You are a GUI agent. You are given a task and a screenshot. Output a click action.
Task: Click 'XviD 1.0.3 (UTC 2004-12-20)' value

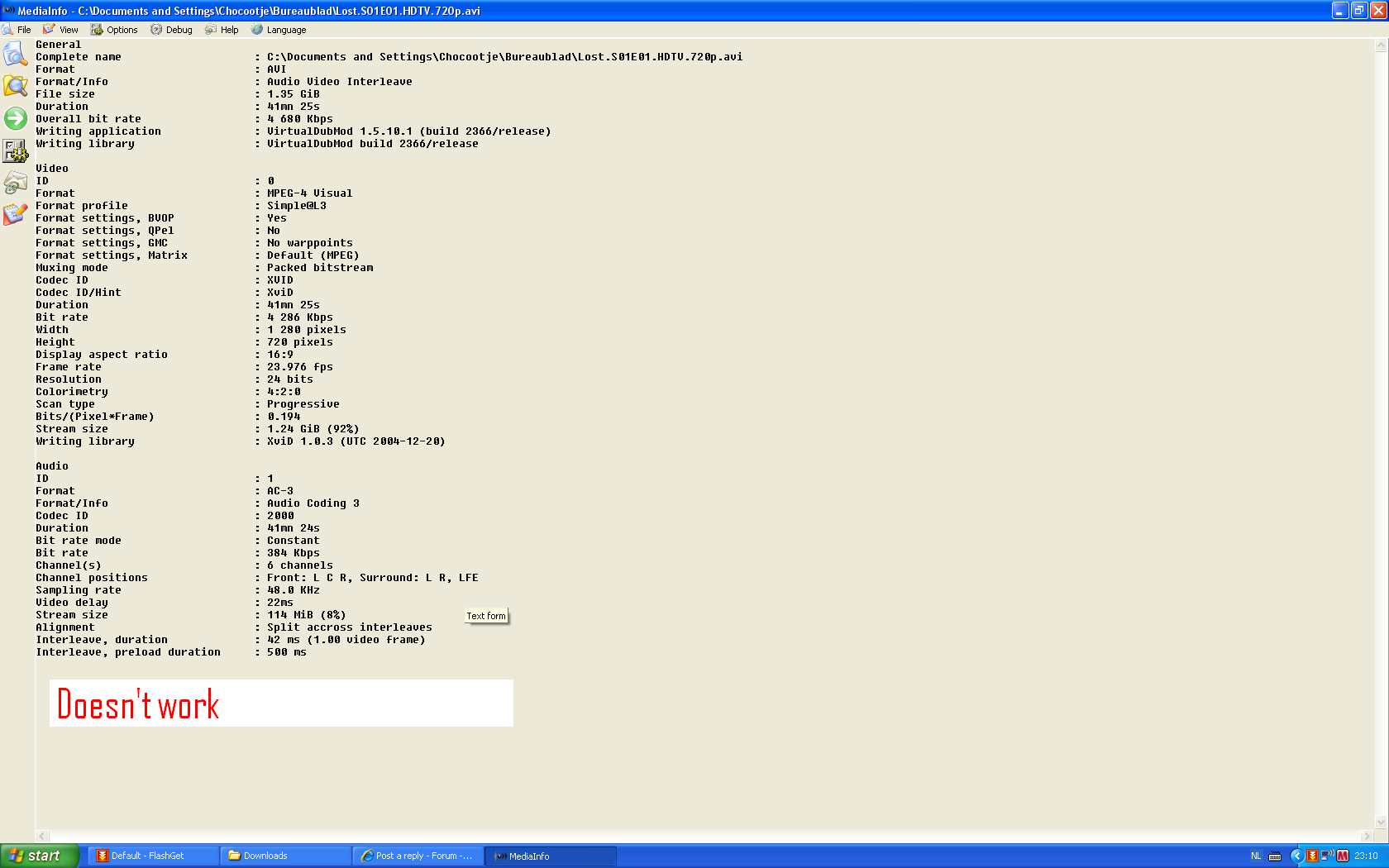coord(356,441)
